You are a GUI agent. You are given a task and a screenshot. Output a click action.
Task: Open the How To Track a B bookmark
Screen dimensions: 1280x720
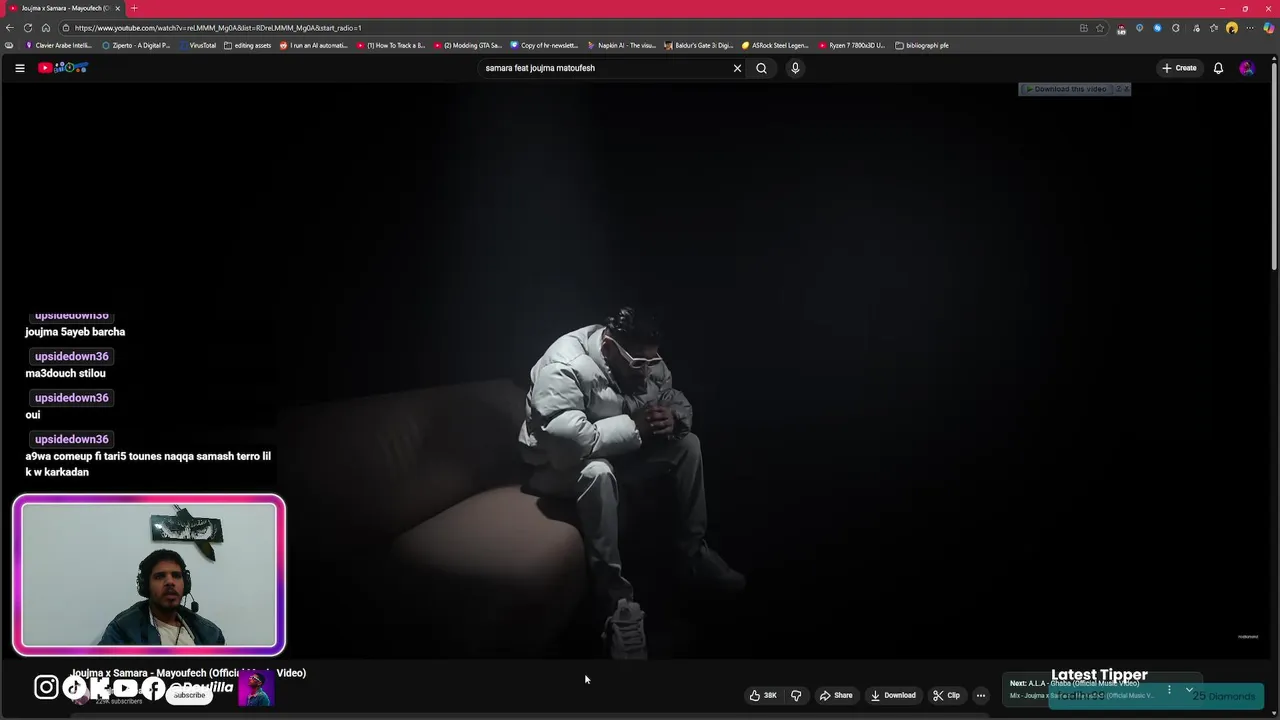pos(391,45)
